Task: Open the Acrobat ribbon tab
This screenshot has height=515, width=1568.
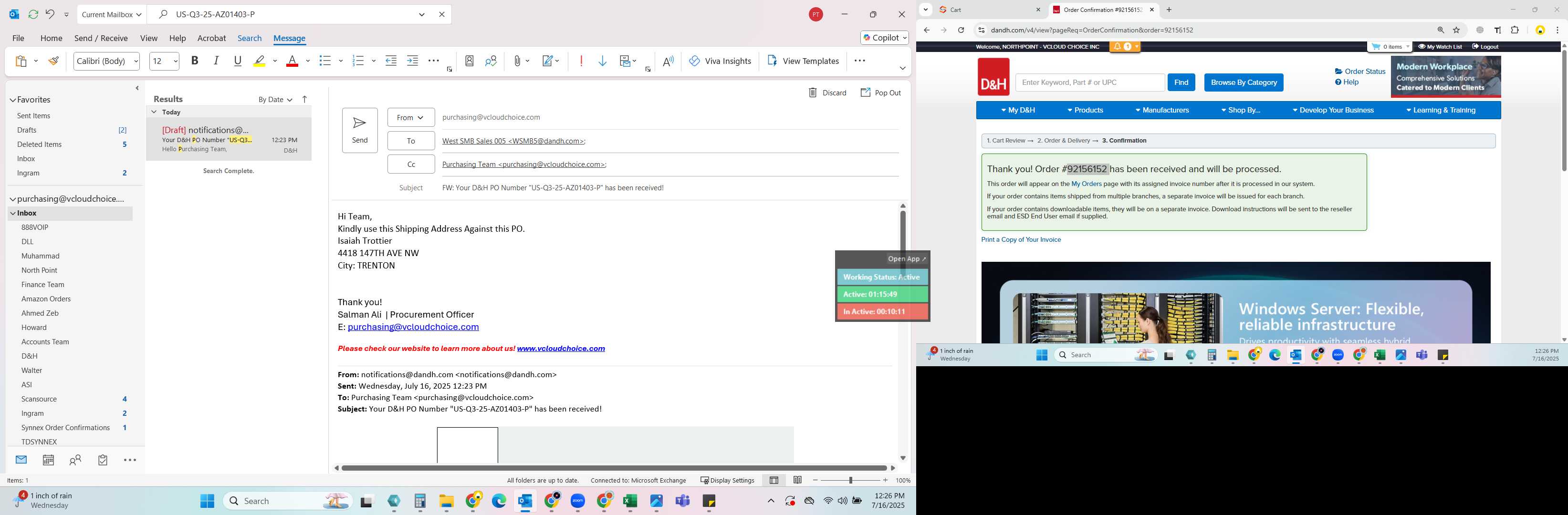Action: pos(211,38)
